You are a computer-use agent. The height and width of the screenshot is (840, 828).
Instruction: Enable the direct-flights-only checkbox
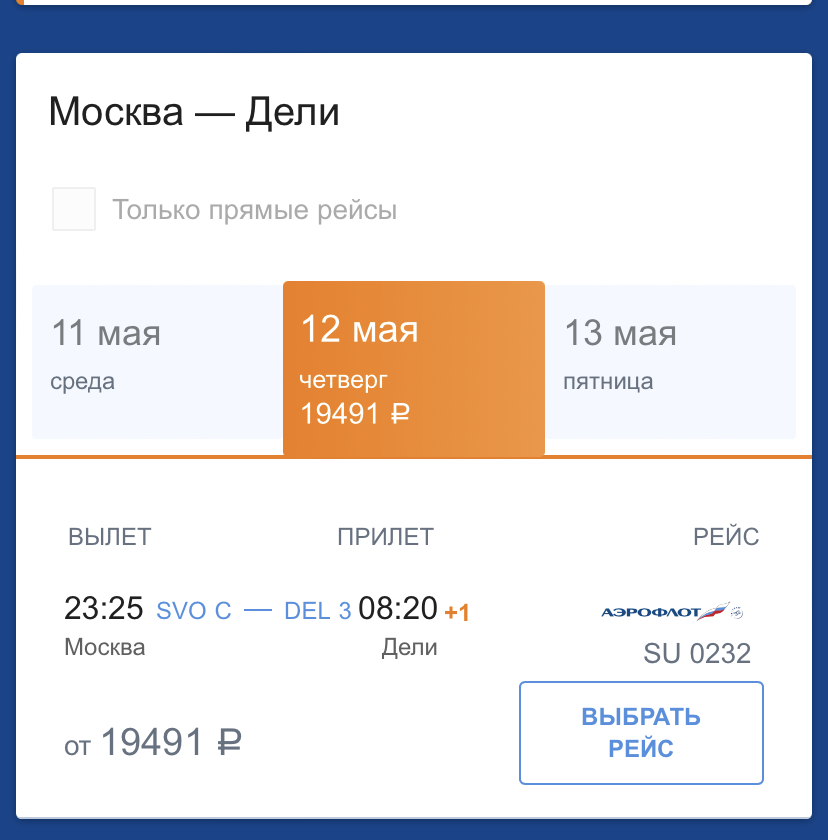coord(74,209)
